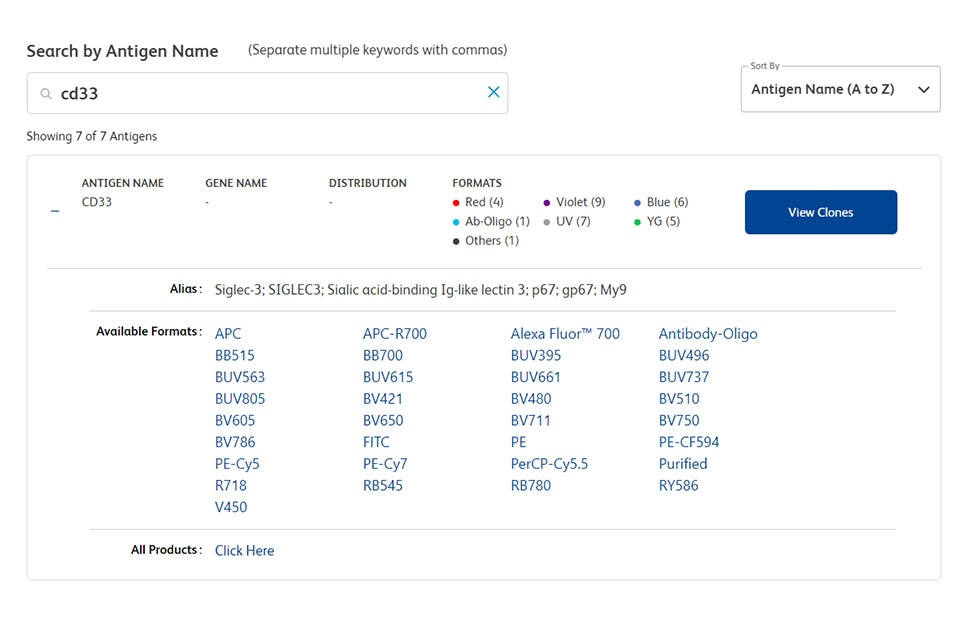Open the BUV563 format link

pos(239,377)
